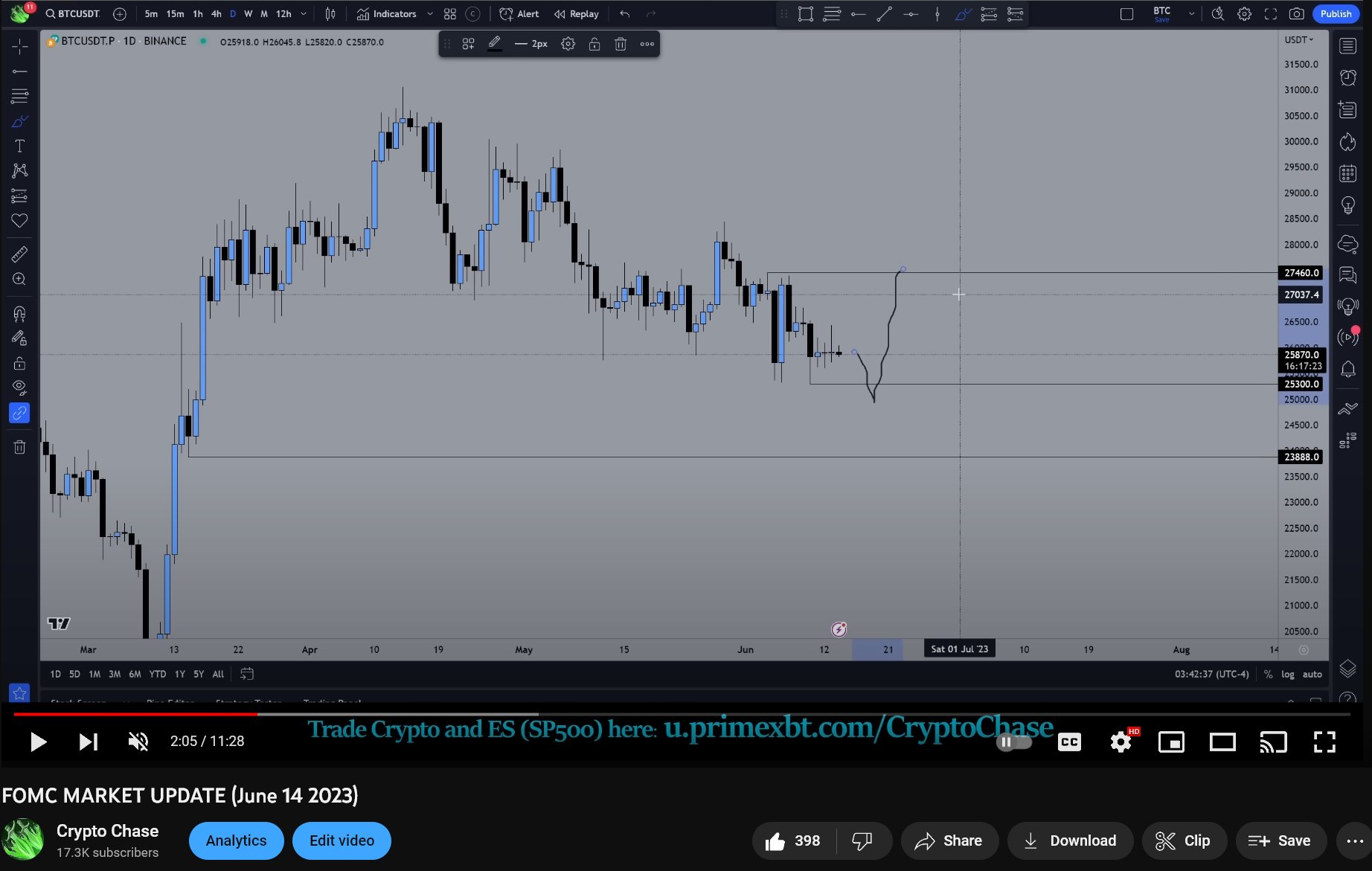Undo the last chart action
This screenshot has width=1372, height=871.
point(625,13)
